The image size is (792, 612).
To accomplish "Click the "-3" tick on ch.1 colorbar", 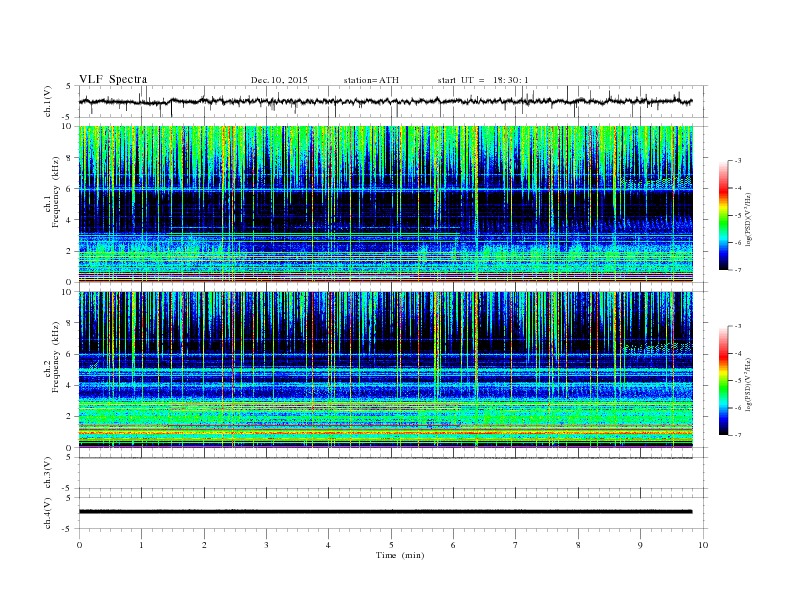I will (737, 161).
